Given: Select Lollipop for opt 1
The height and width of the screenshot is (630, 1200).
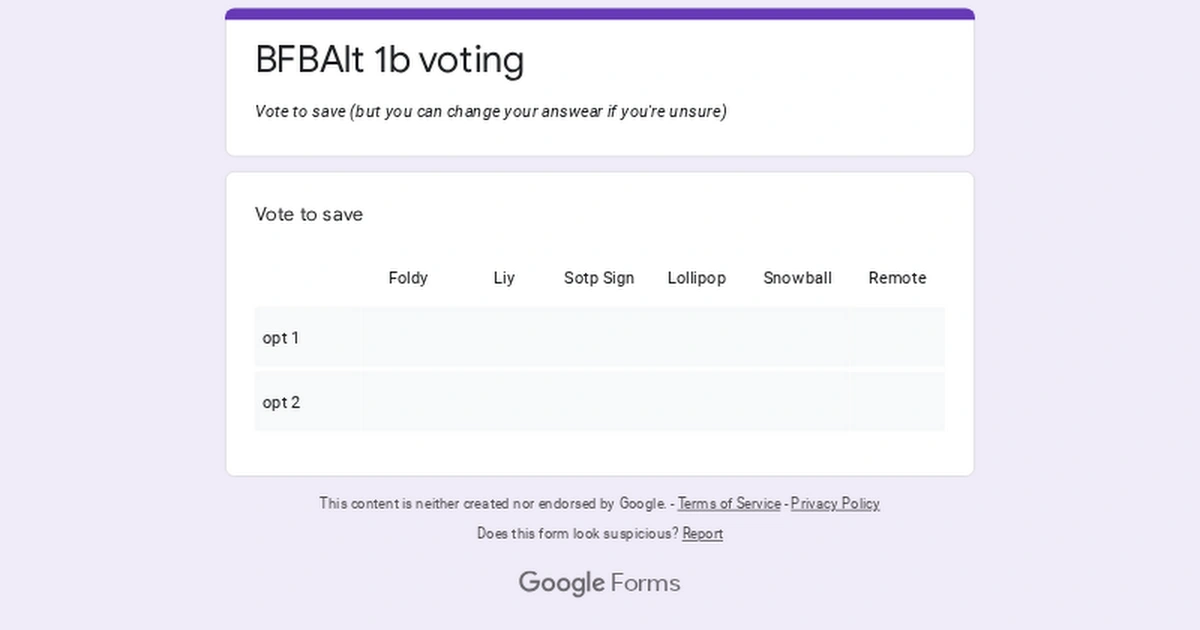Looking at the screenshot, I should tap(697, 338).
